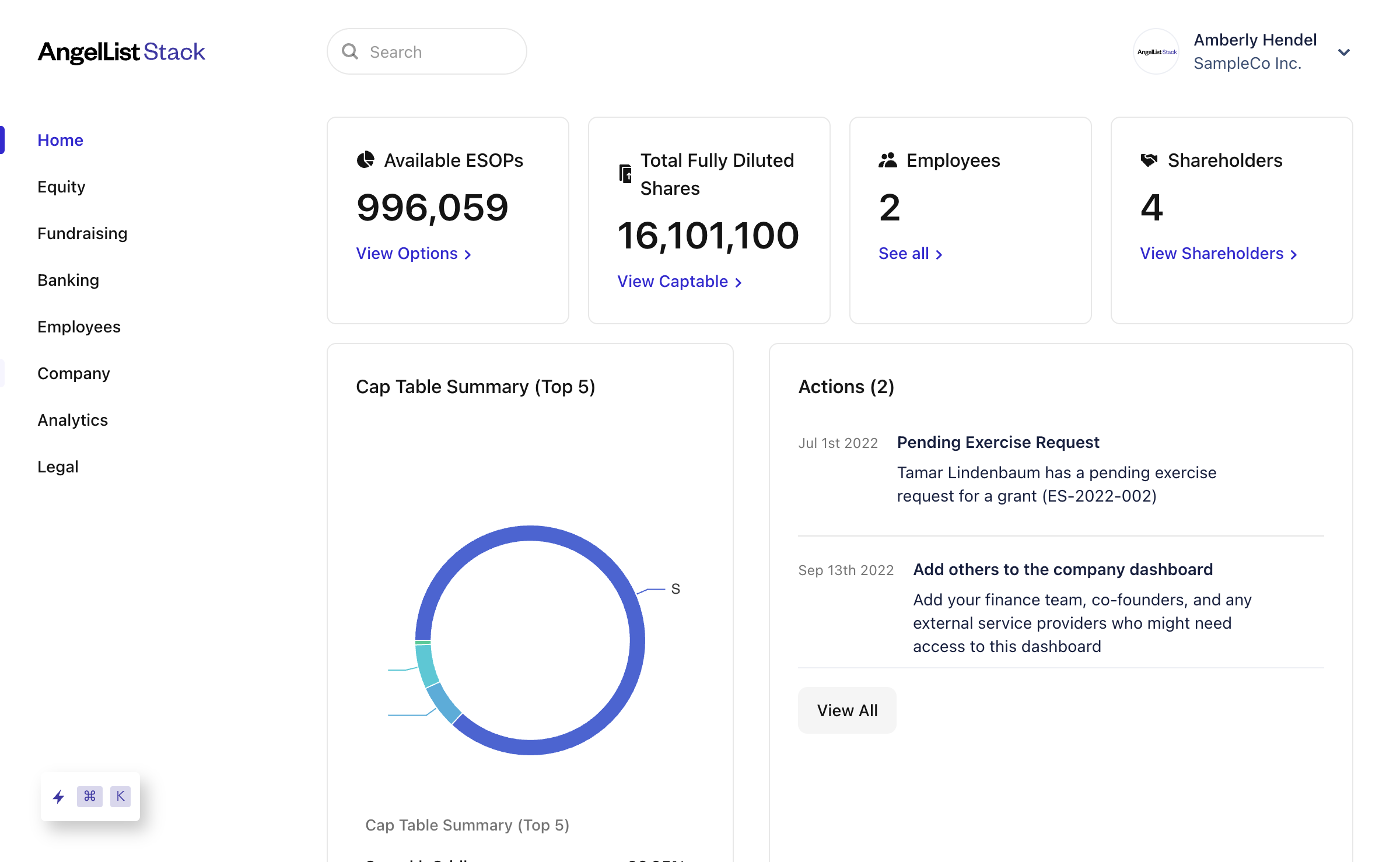Screen dimensions: 1400x862
Task: Click the Sep 13th 2022 date
Action: (x=846, y=570)
